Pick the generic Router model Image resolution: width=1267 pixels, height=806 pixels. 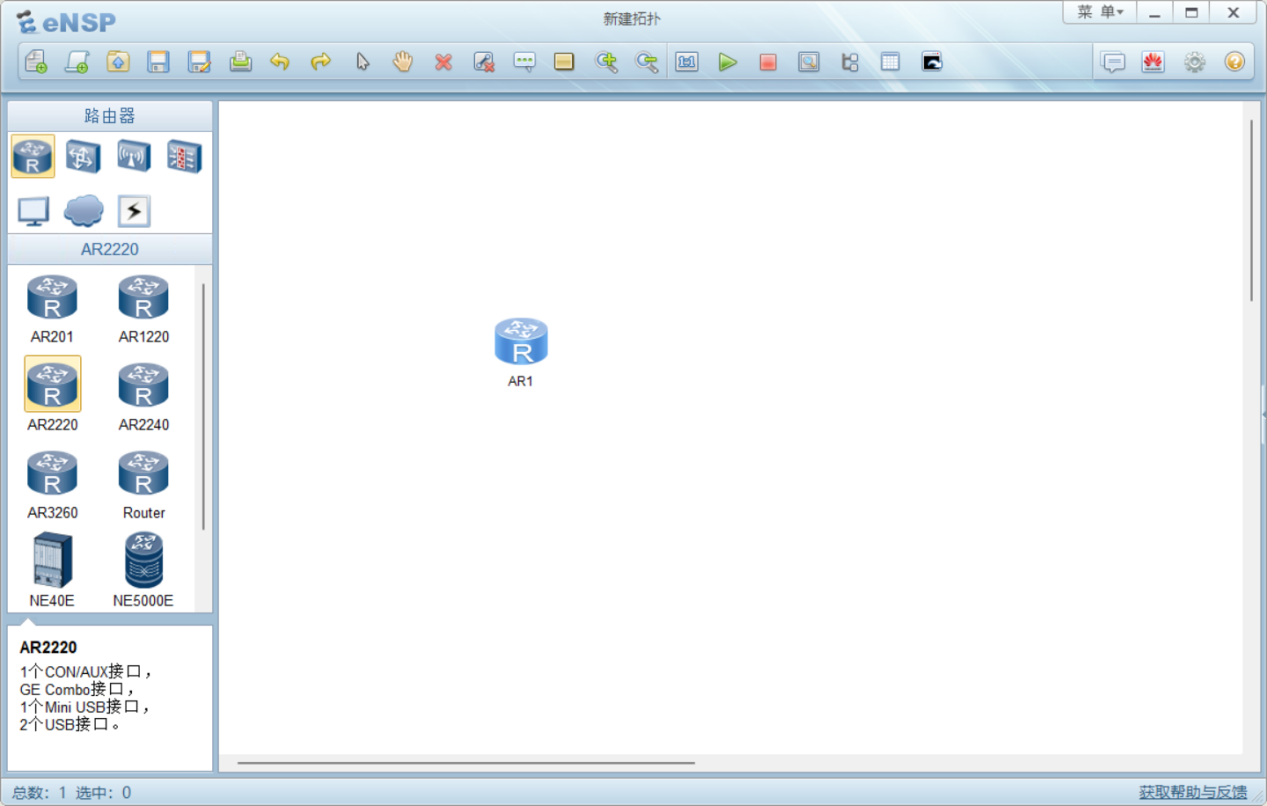[144, 484]
